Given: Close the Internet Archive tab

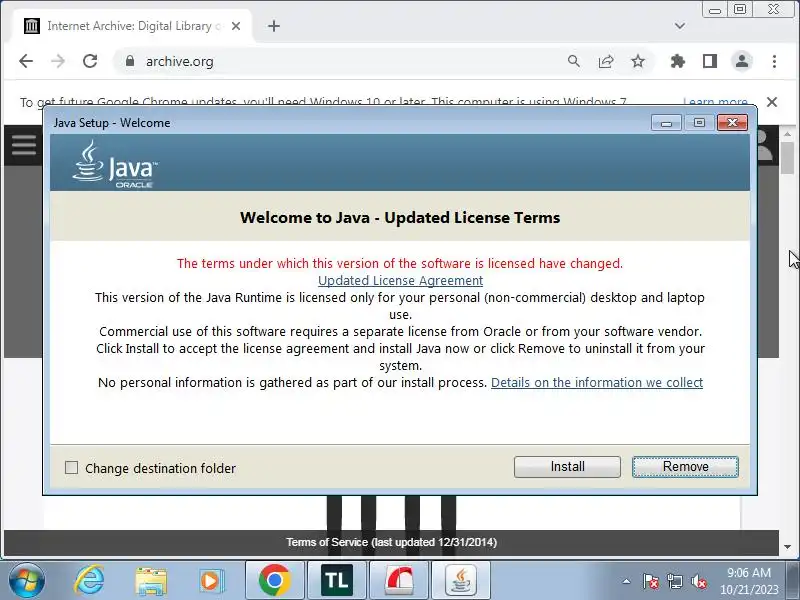Looking at the screenshot, I should pyautogui.click(x=236, y=26).
